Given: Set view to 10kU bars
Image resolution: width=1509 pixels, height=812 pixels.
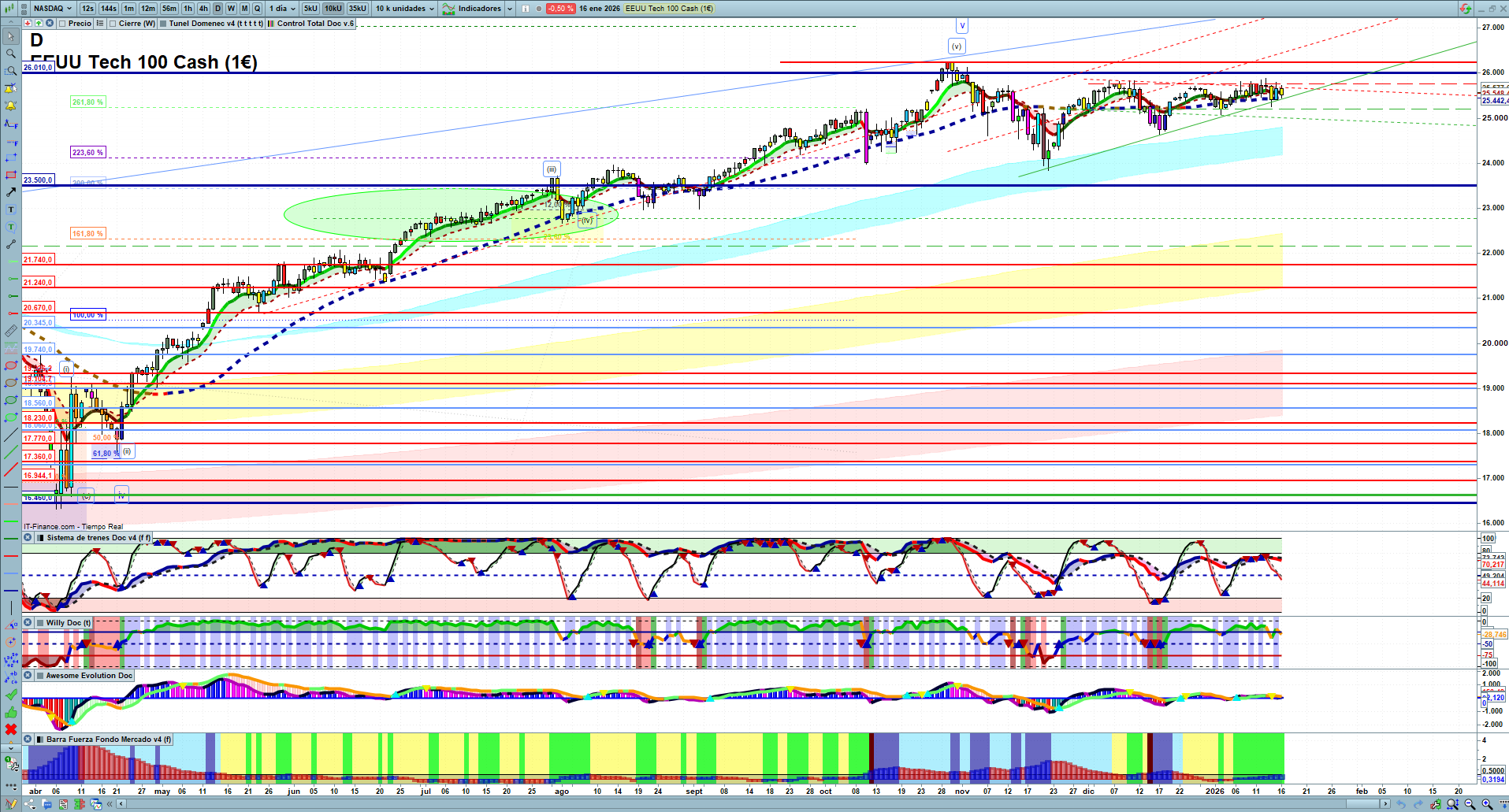Looking at the screenshot, I should click(333, 9).
